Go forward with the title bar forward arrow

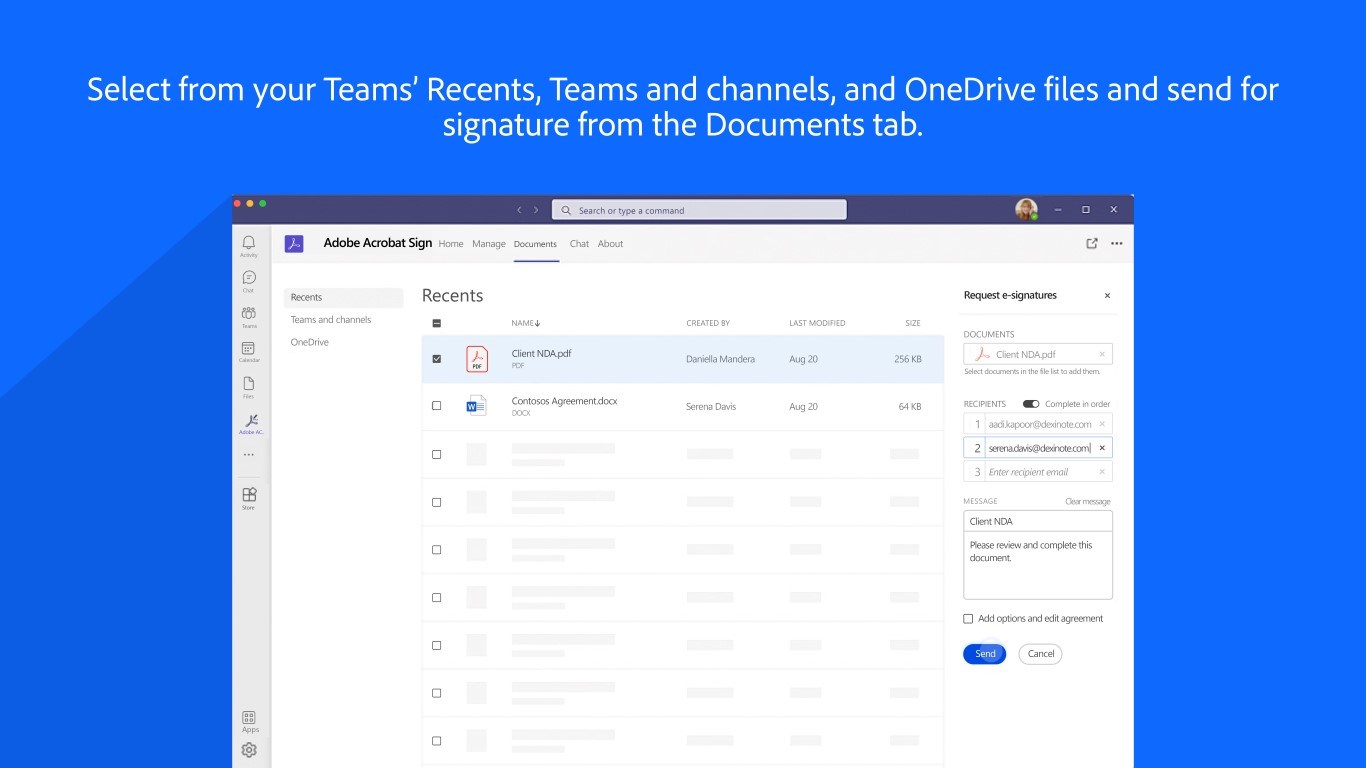536,210
